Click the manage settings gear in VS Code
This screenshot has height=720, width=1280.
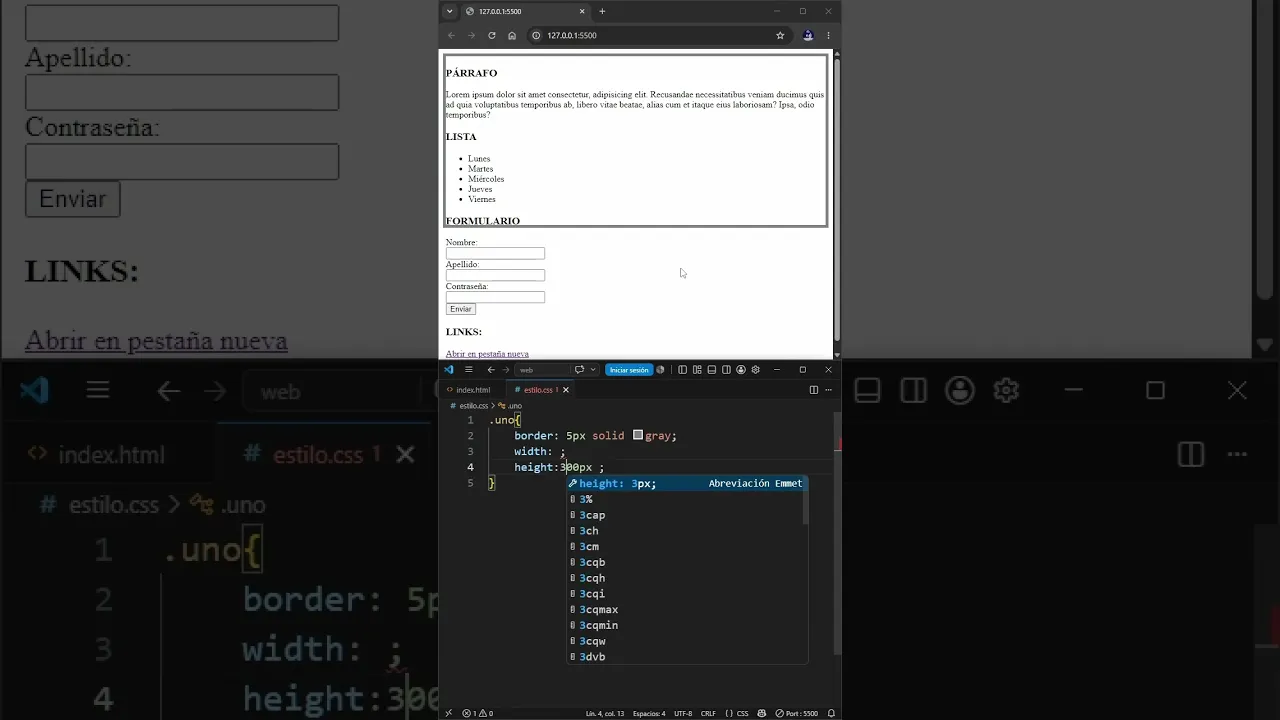tap(755, 370)
